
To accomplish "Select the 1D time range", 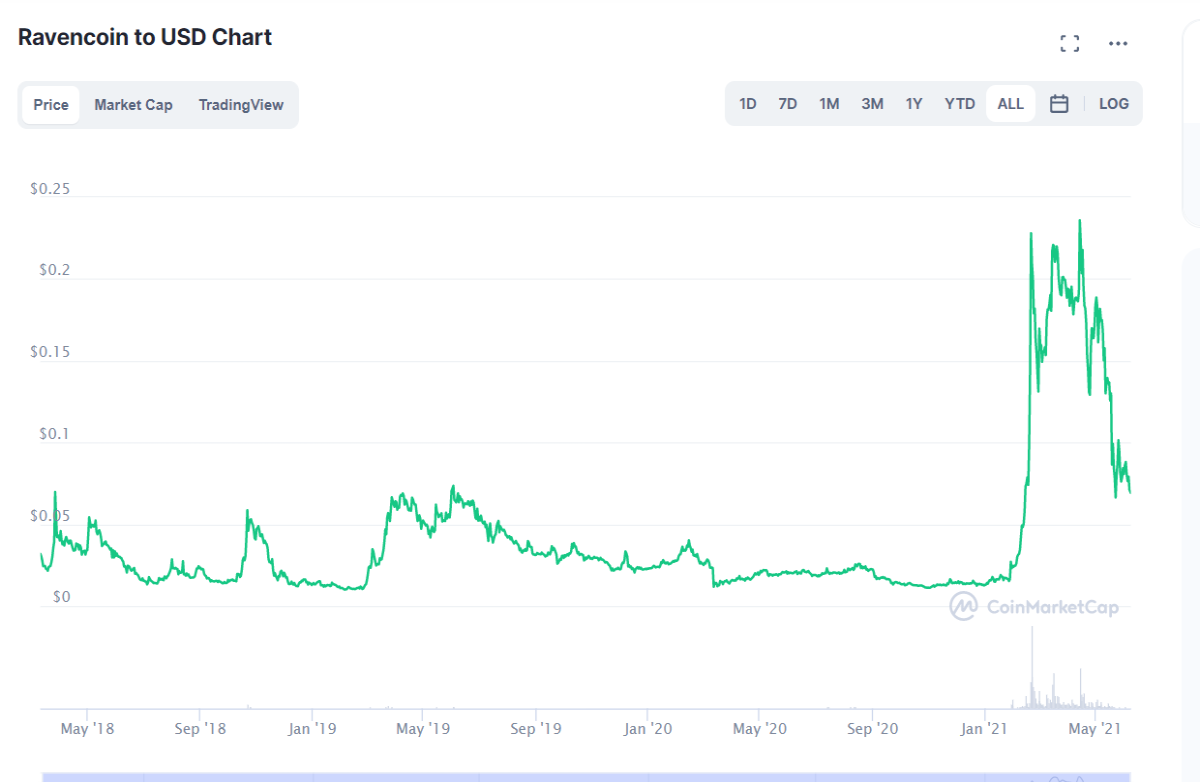I will pos(747,104).
